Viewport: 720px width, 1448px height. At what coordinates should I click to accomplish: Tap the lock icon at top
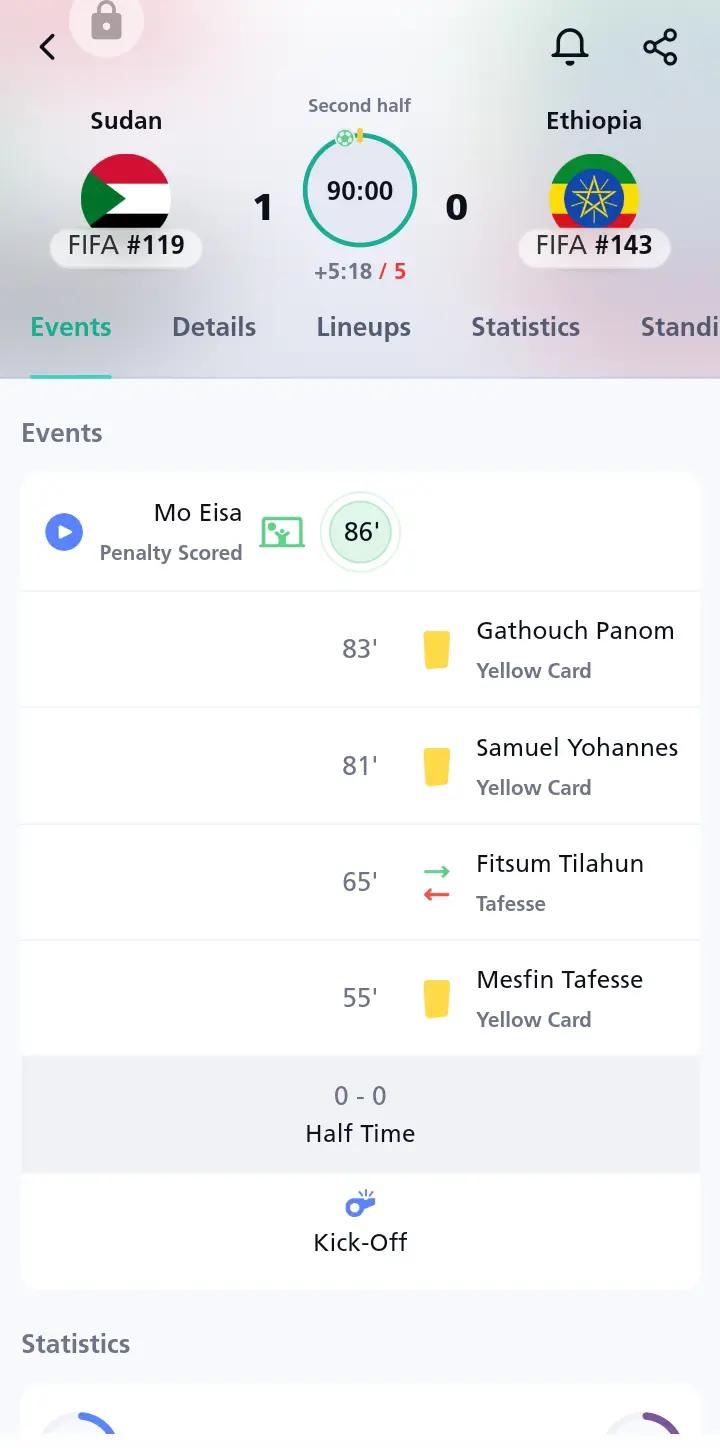106,21
